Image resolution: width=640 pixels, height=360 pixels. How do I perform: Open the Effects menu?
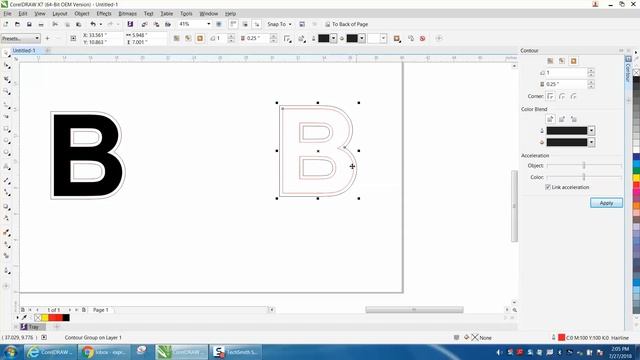click(104, 13)
